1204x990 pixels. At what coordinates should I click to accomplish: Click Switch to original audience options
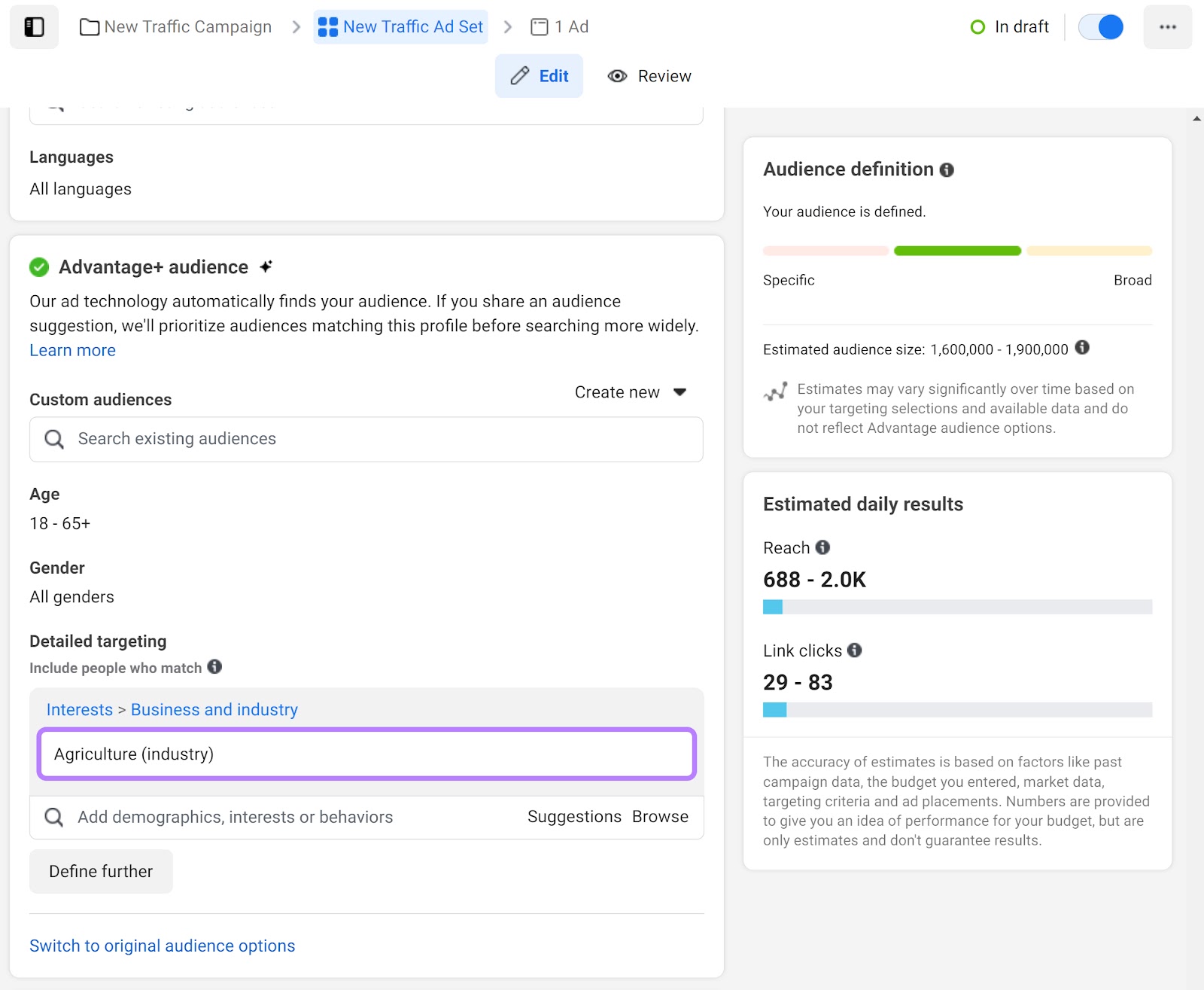click(162, 946)
